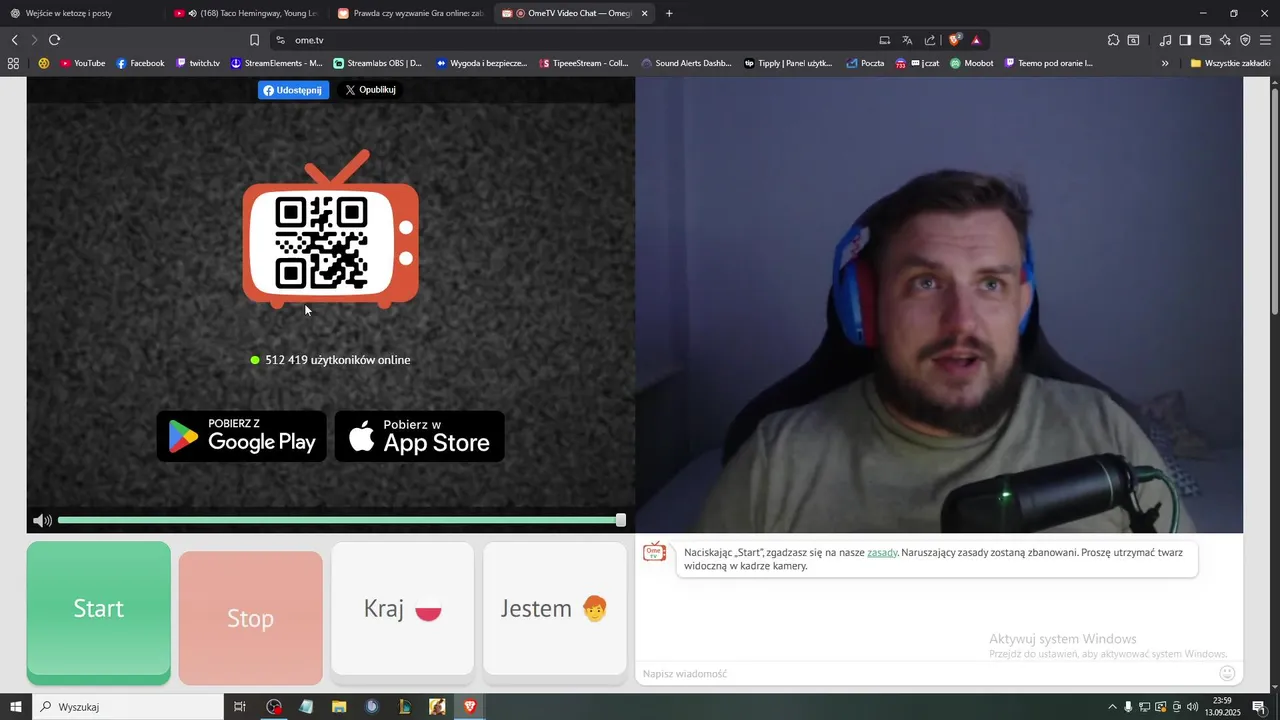Open Task View on the taskbar
The width and height of the screenshot is (1280, 720).
(240, 707)
